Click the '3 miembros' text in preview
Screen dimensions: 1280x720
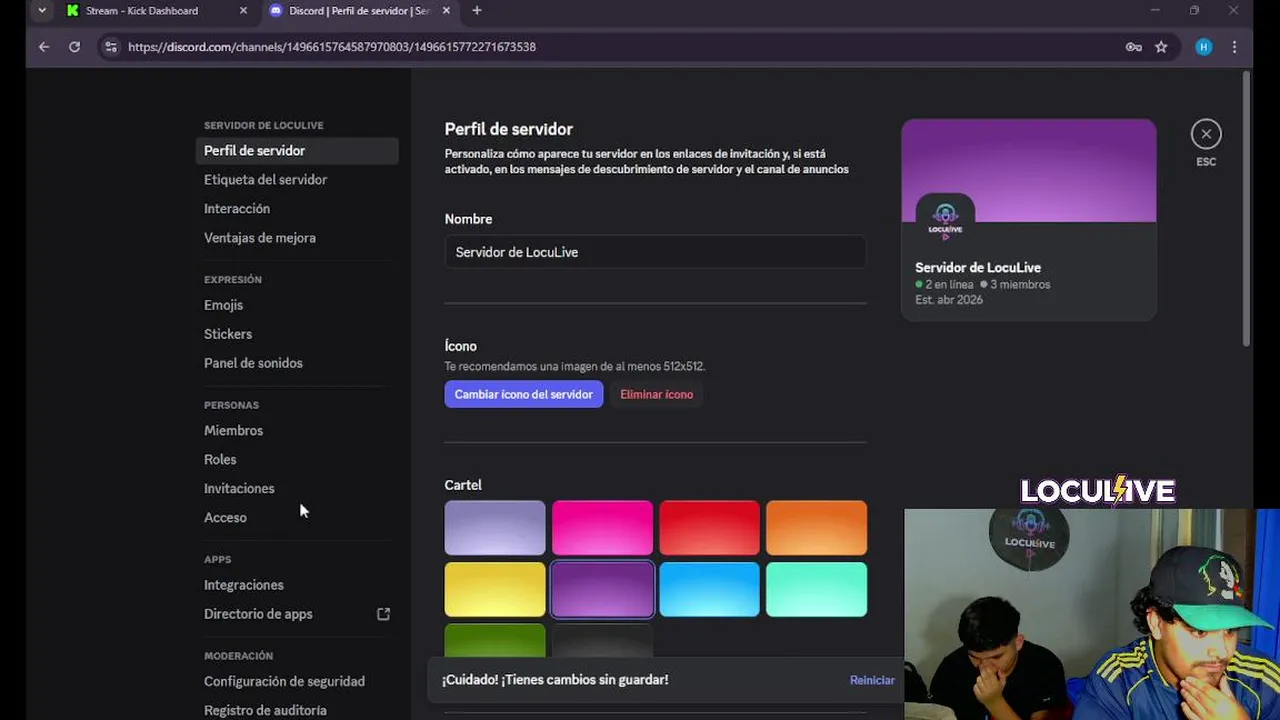point(1020,285)
